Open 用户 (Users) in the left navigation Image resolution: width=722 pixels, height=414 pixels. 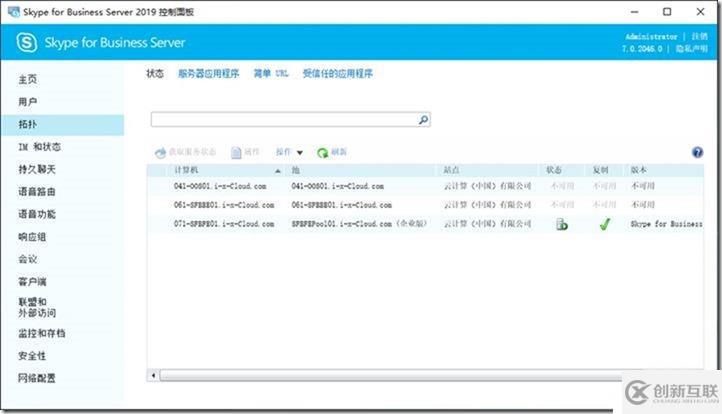coord(28,102)
